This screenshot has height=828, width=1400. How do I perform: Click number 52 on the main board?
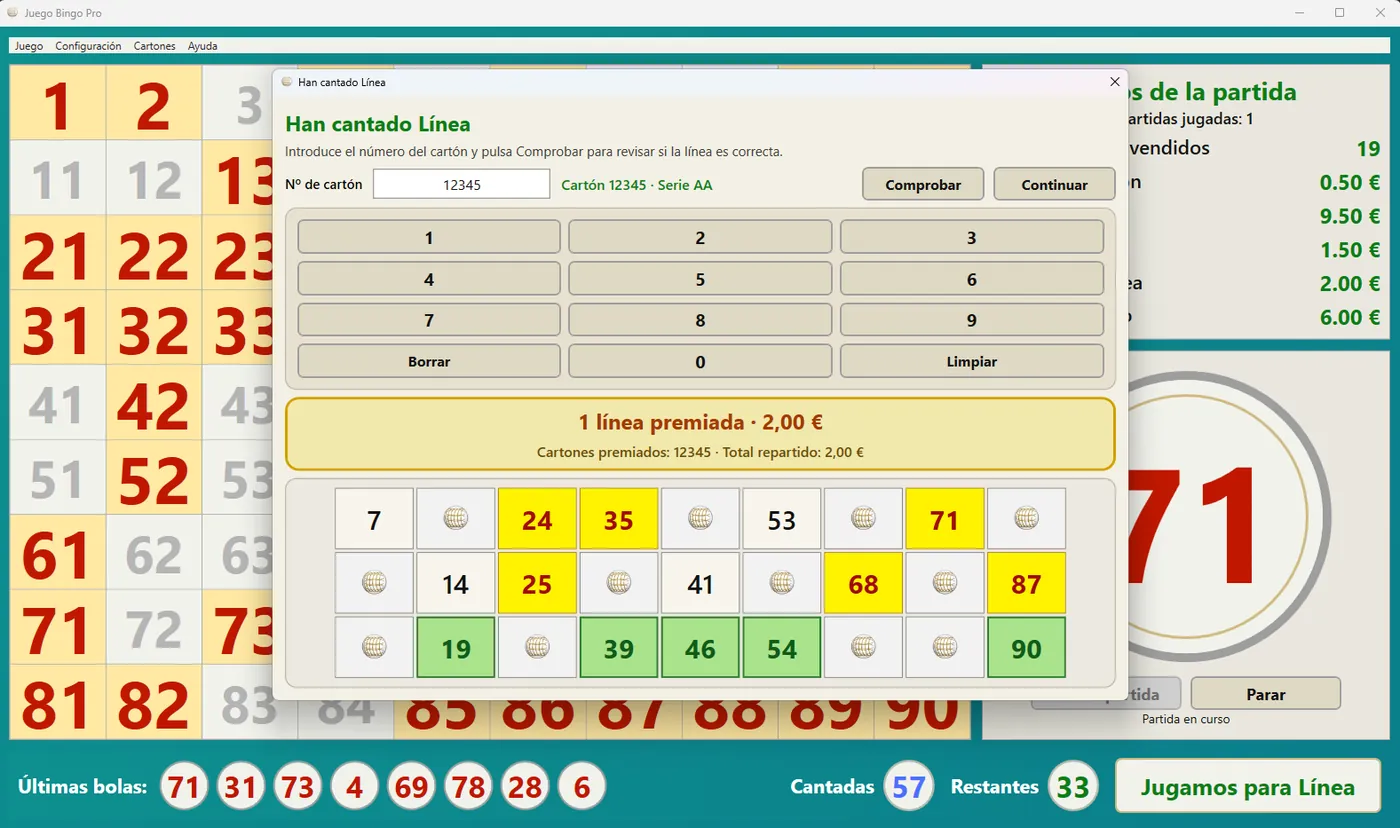point(153,479)
